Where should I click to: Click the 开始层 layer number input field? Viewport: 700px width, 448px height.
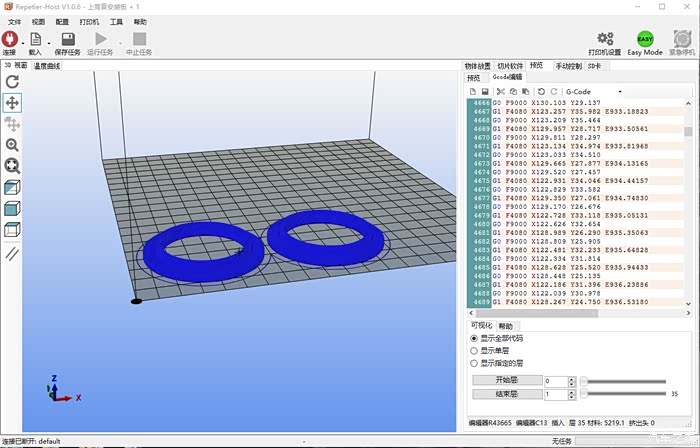coord(555,381)
